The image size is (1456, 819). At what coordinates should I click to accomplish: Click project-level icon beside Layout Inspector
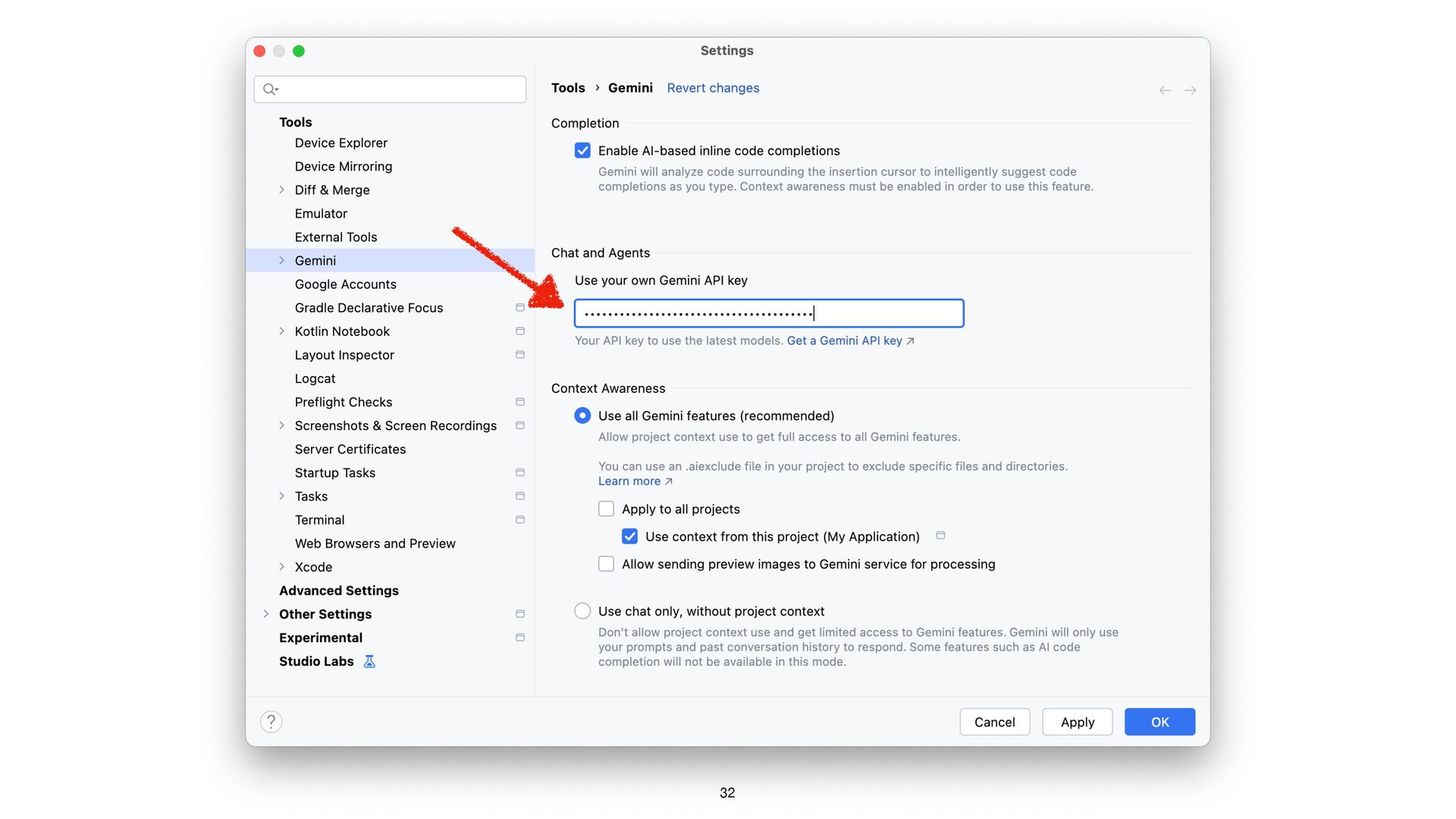[520, 355]
